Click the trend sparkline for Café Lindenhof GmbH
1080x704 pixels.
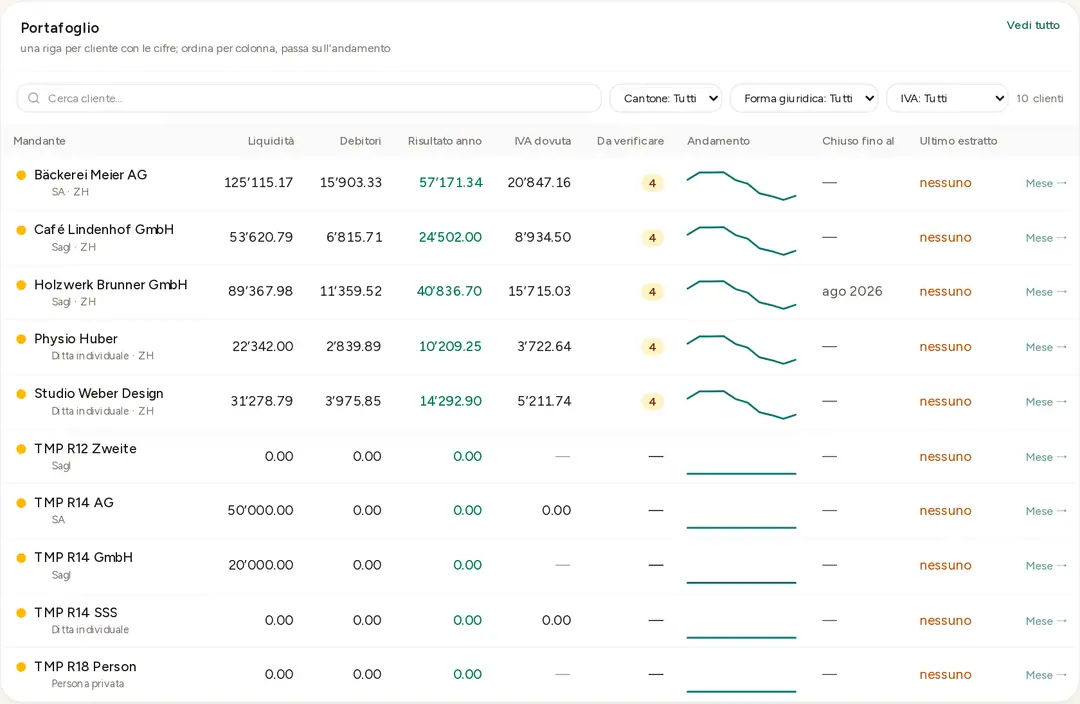741,240
